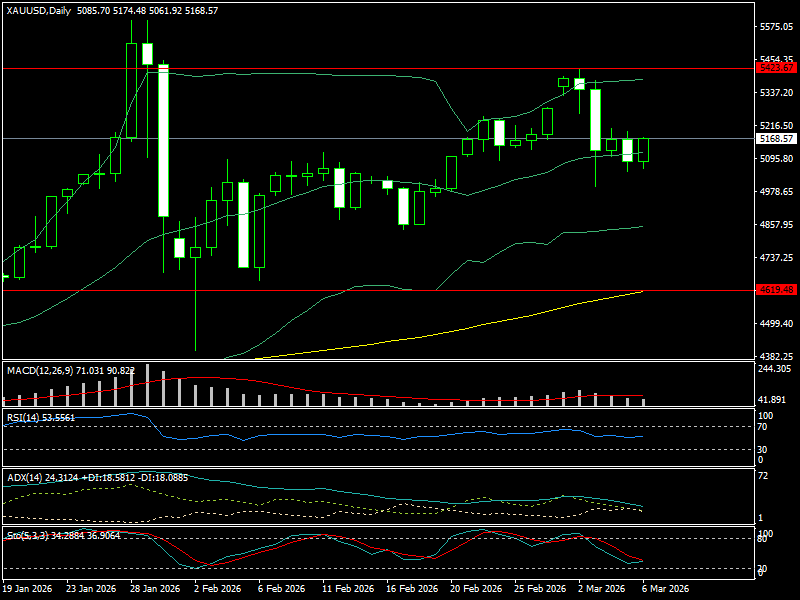Click the 19 Jan 2026 date label

tap(28, 589)
